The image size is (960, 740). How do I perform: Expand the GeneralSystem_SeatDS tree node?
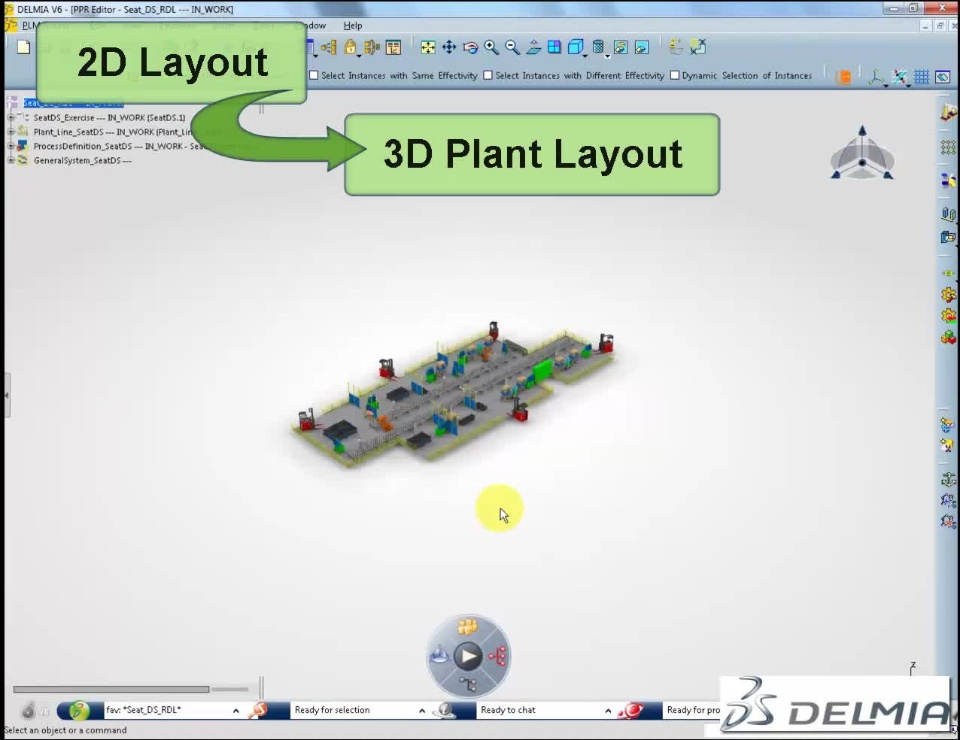(10, 160)
